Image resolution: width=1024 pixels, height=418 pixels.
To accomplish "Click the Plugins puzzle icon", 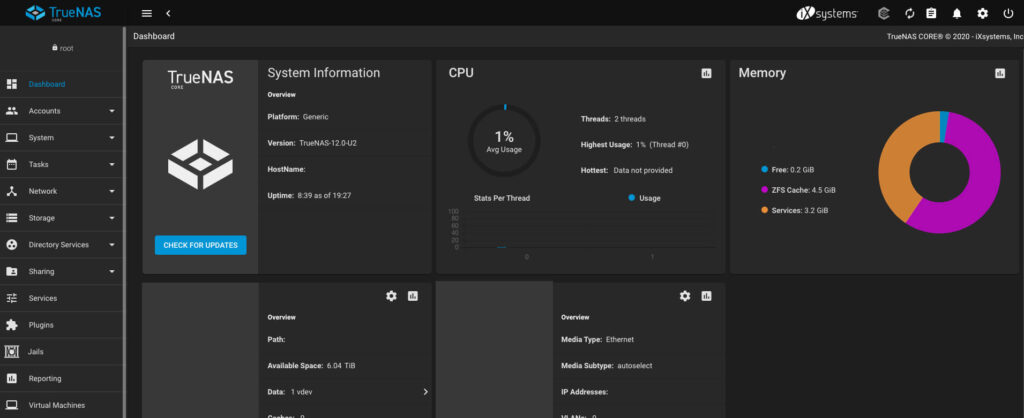I will [x=11, y=325].
